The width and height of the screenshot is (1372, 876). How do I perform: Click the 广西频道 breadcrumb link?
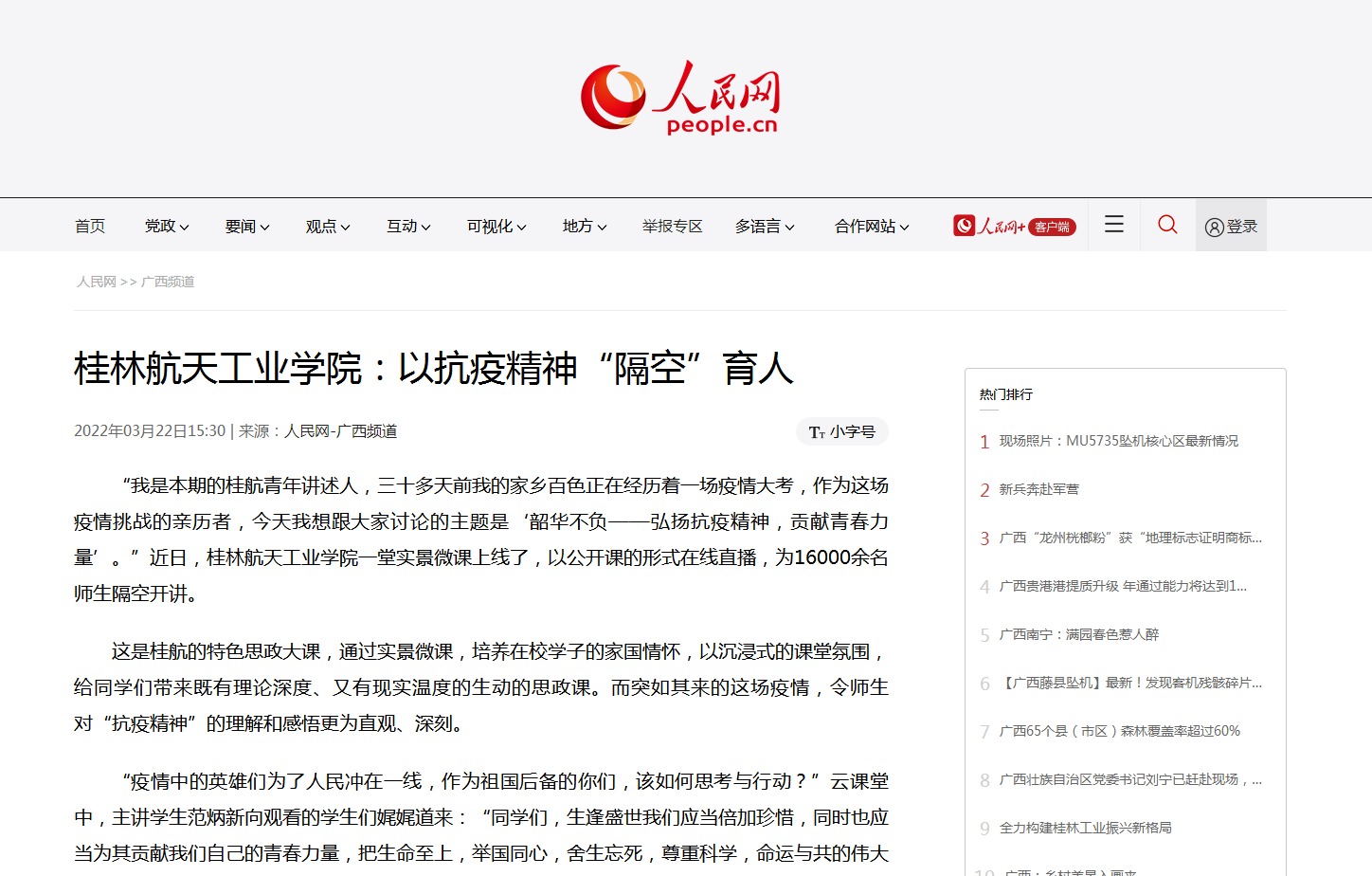coord(168,282)
